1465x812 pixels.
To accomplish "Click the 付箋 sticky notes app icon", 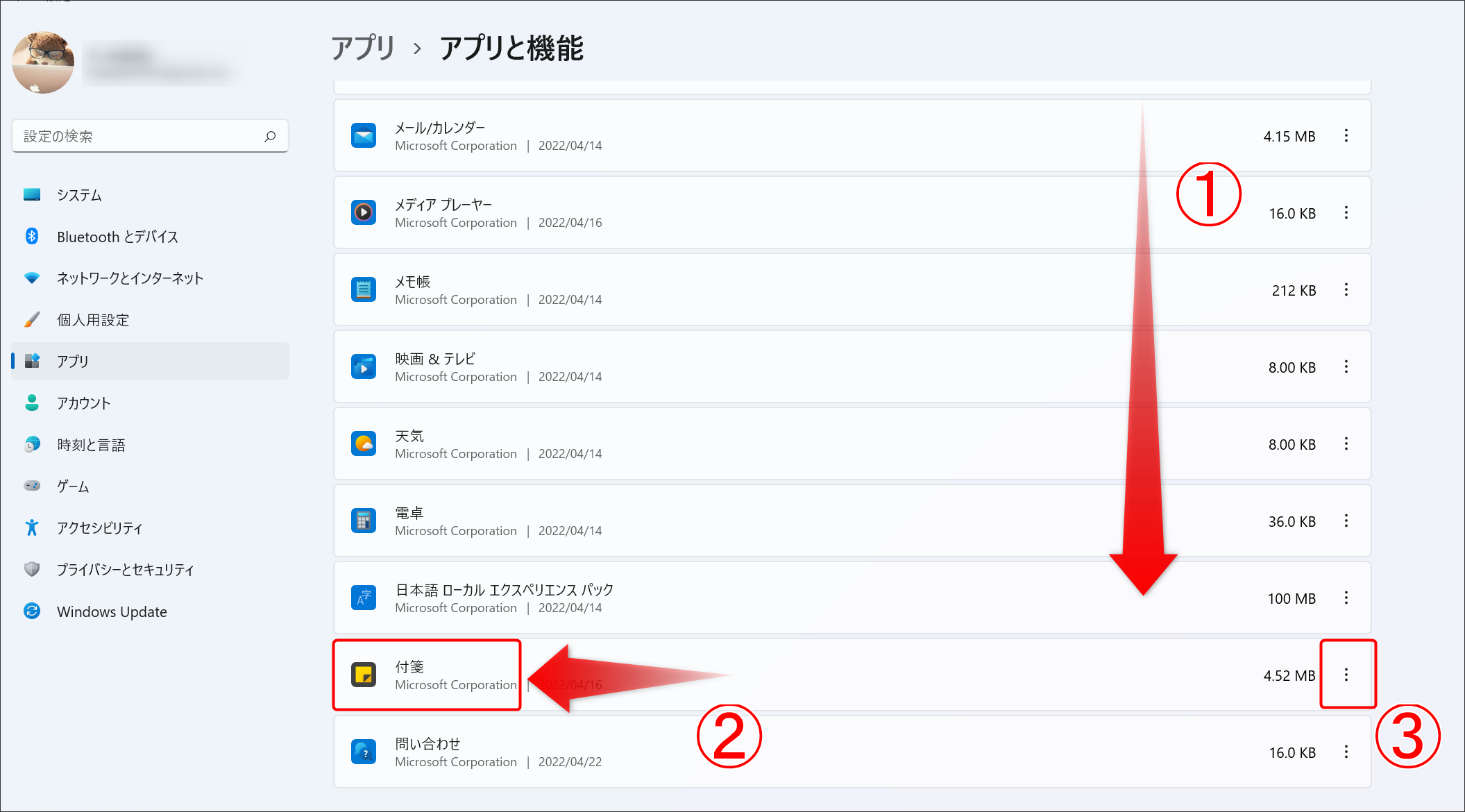I will pyautogui.click(x=364, y=675).
